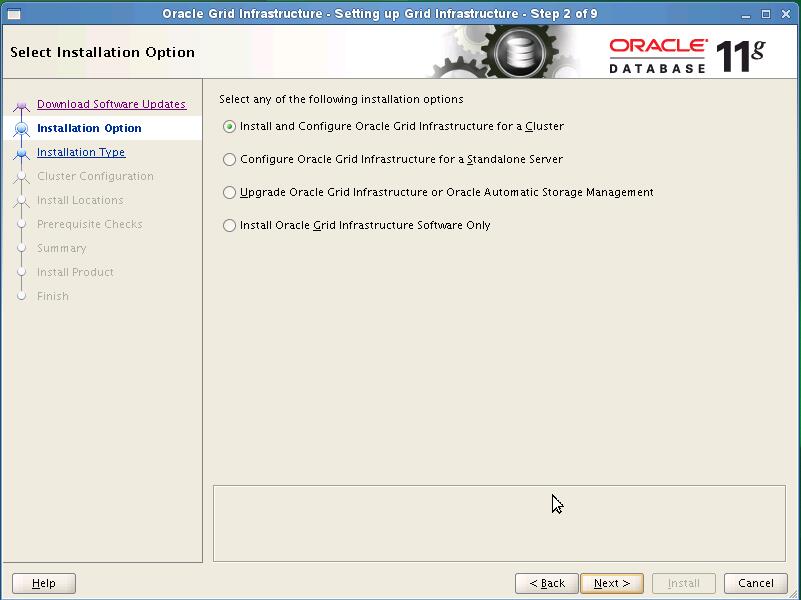Image resolution: width=801 pixels, height=600 pixels.
Task: Close the Oracle Grid Infrastructure window
Action: 786,14
